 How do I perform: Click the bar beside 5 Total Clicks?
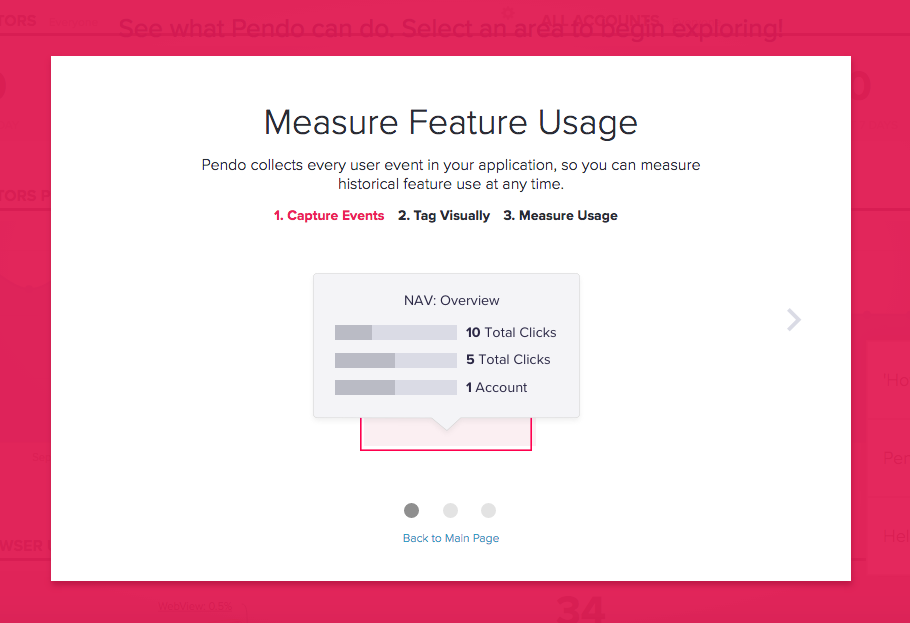pyautogui.click(x=396, y=360)
